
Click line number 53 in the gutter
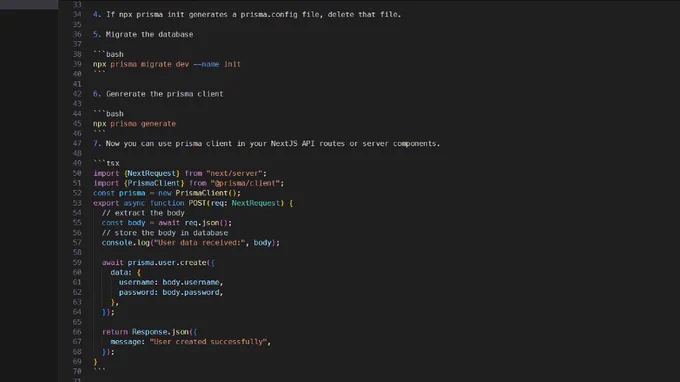coord(77,203)
